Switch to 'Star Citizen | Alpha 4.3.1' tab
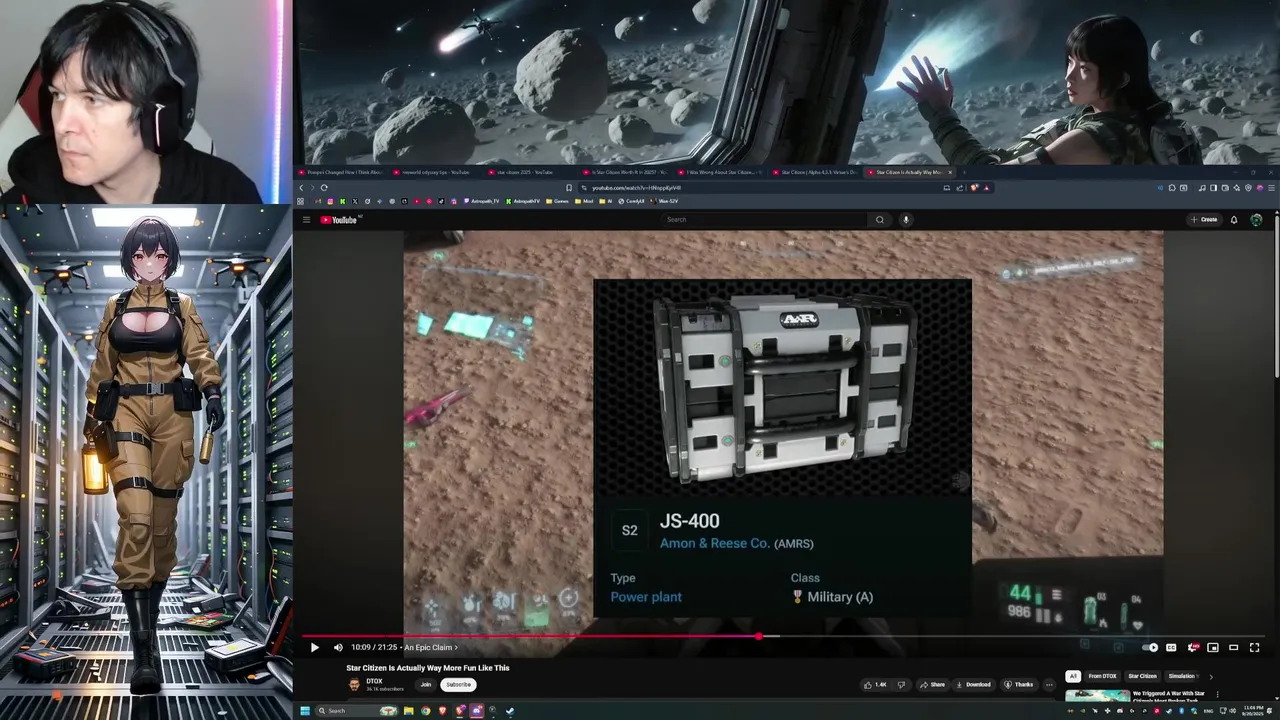Image resolution: width=1280 pixels, height=720 pixels. tap(815, 172)
